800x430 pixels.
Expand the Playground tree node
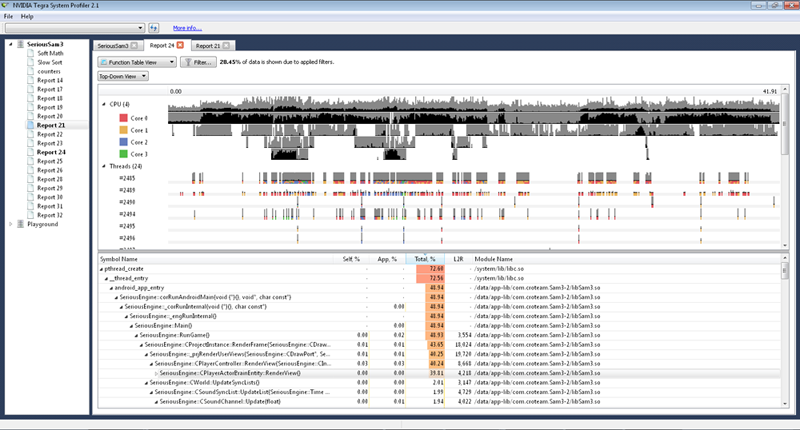point(11,224)
